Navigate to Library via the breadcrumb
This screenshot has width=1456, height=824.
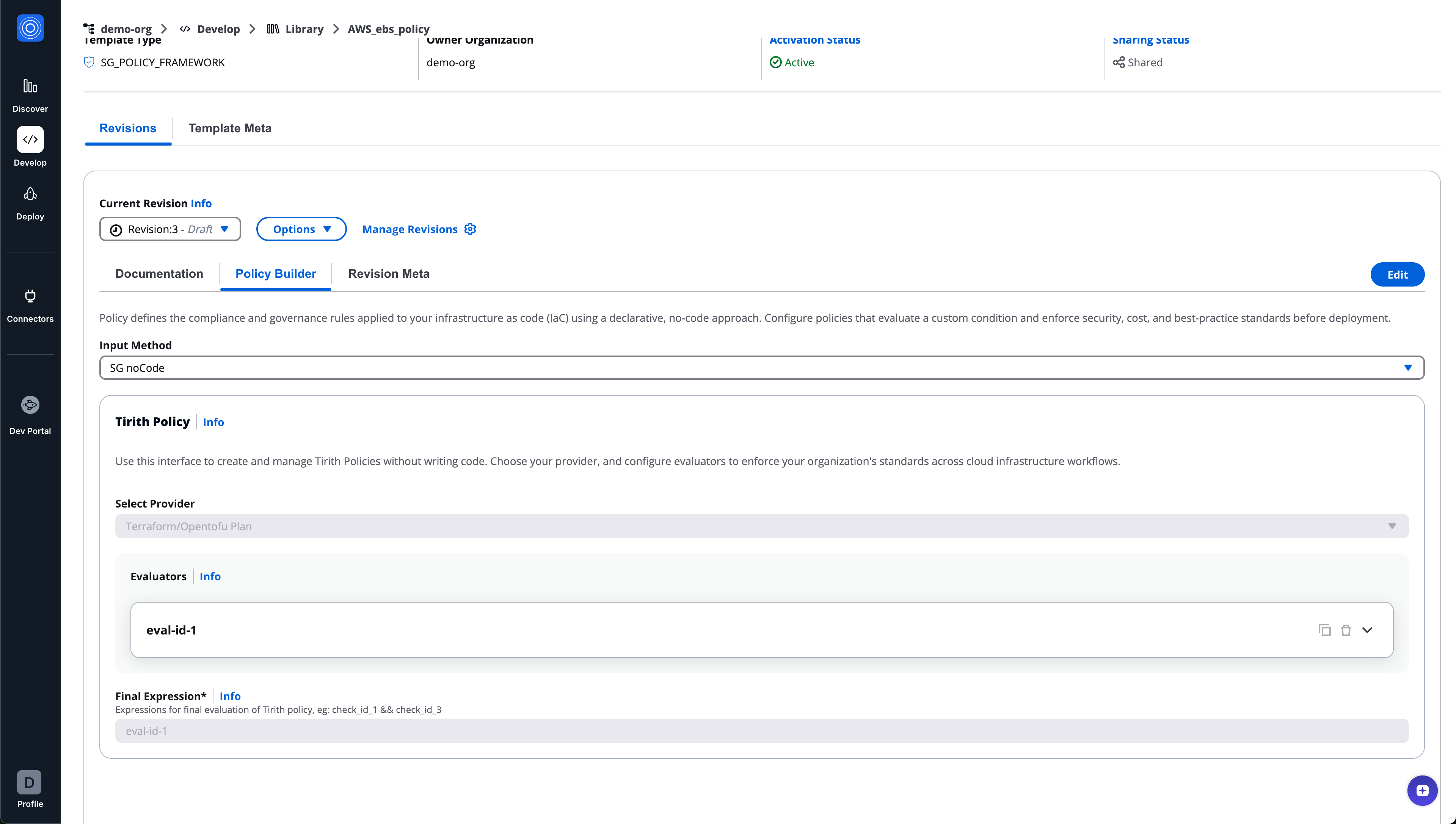click(304, 29)
